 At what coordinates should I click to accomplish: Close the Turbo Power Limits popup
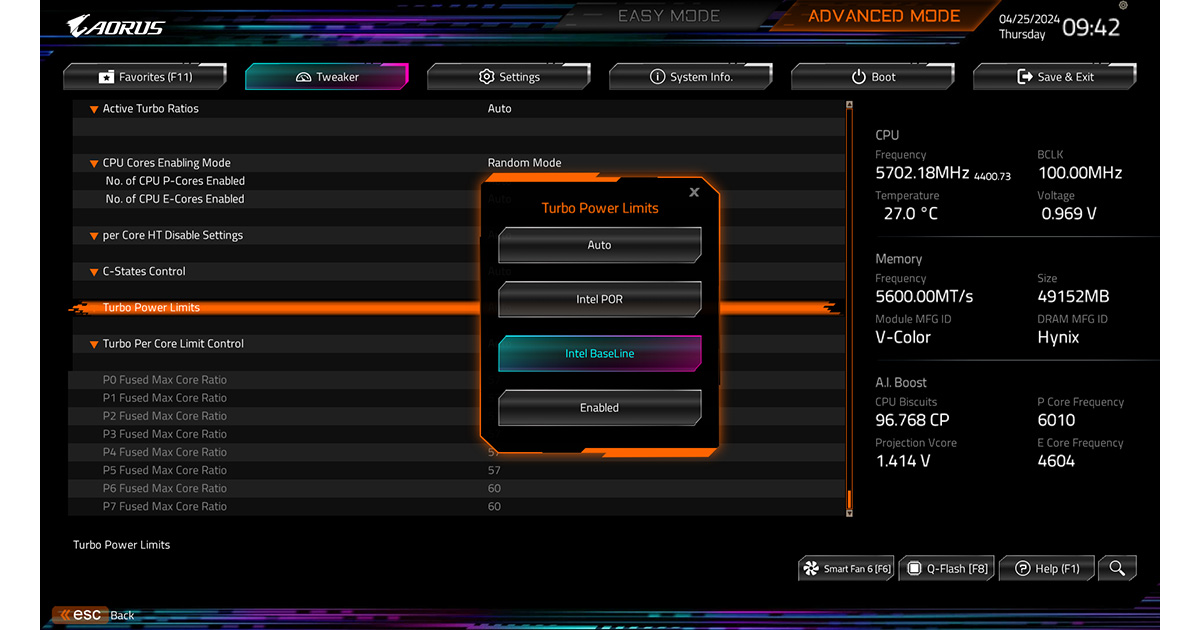(x=694, y=192)
